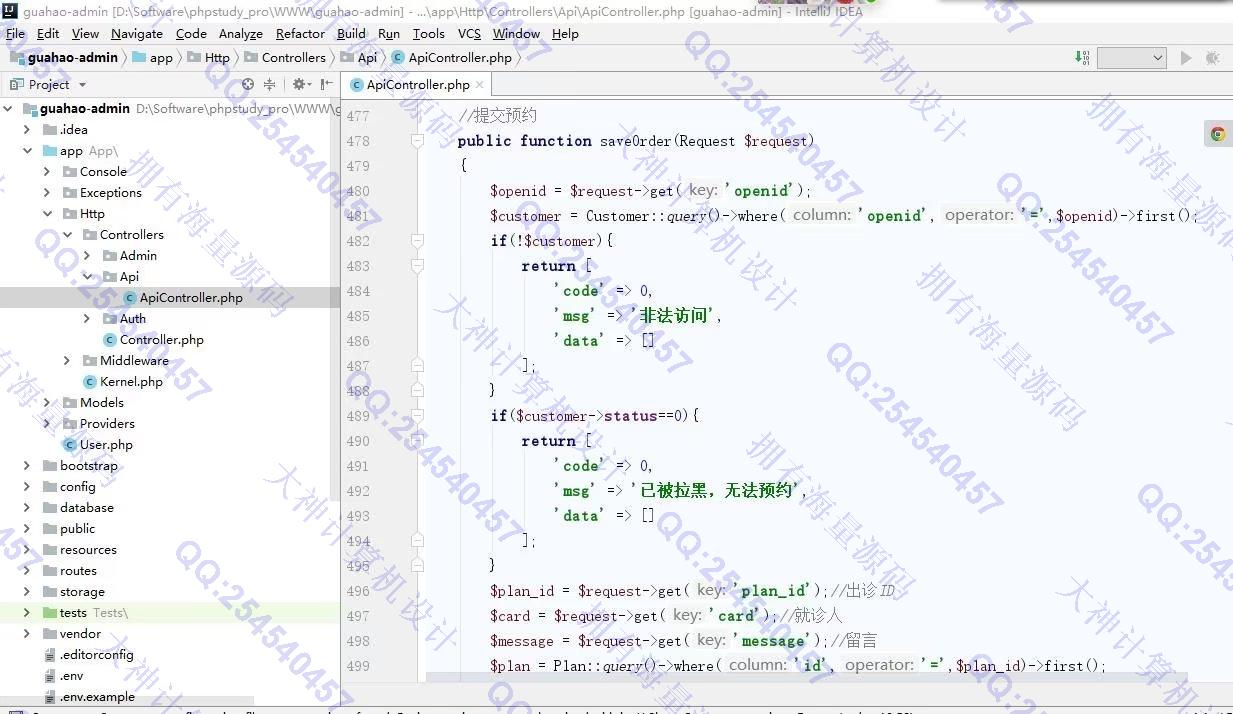
Task: Close the ApiController.php editor tab
Action: [480, 85]
